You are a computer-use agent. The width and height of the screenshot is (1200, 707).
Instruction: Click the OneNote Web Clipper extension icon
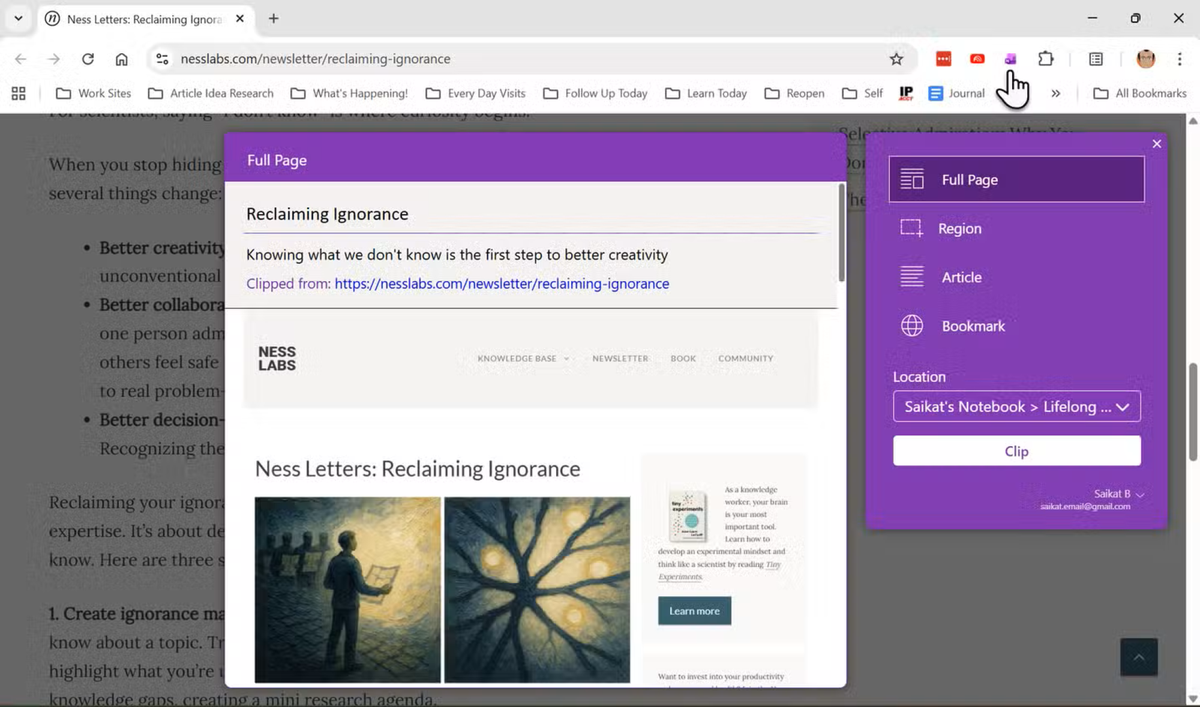tap(1010, 59)
